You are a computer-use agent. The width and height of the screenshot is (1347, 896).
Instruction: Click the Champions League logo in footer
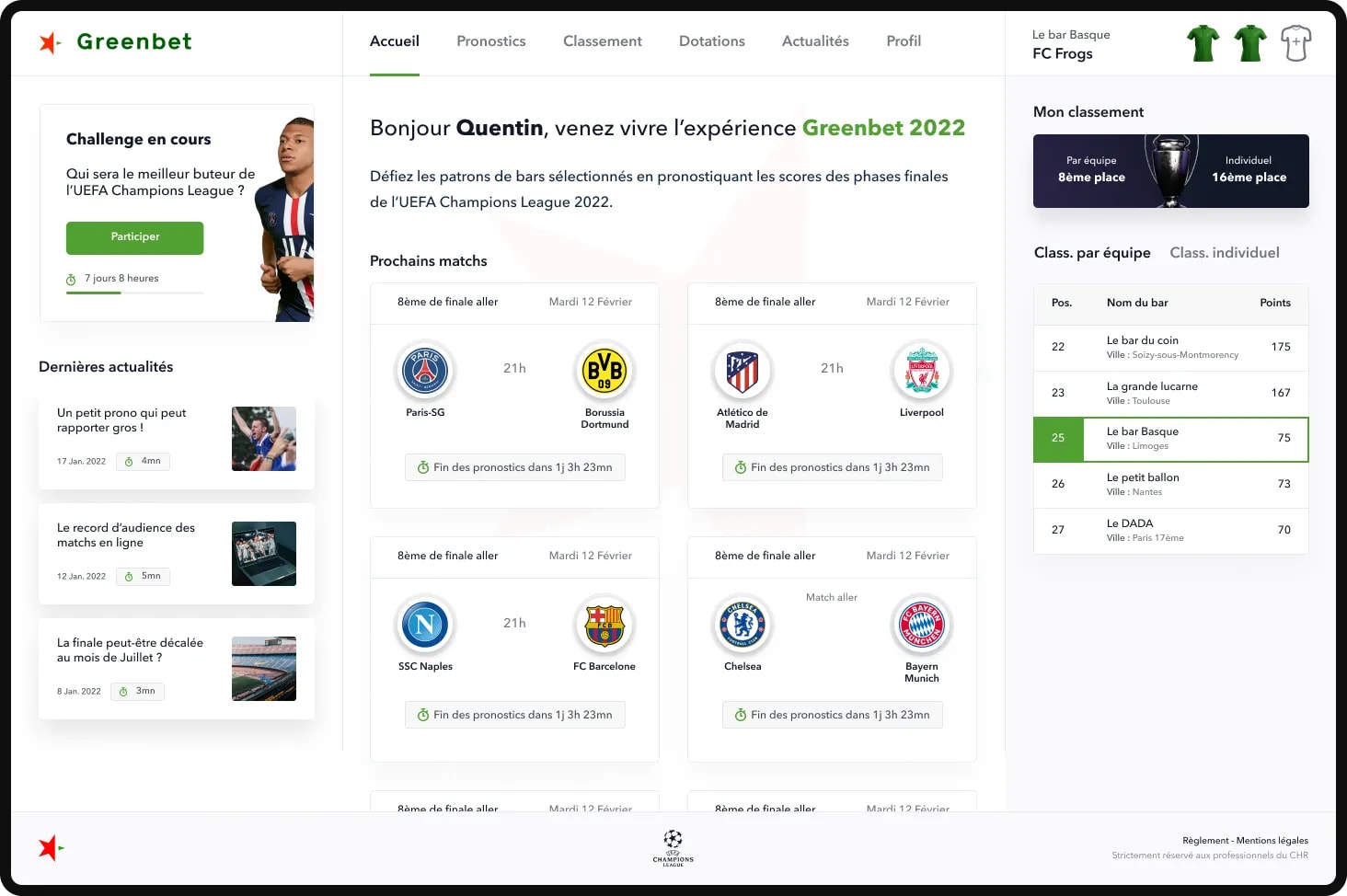coord(673,847)
